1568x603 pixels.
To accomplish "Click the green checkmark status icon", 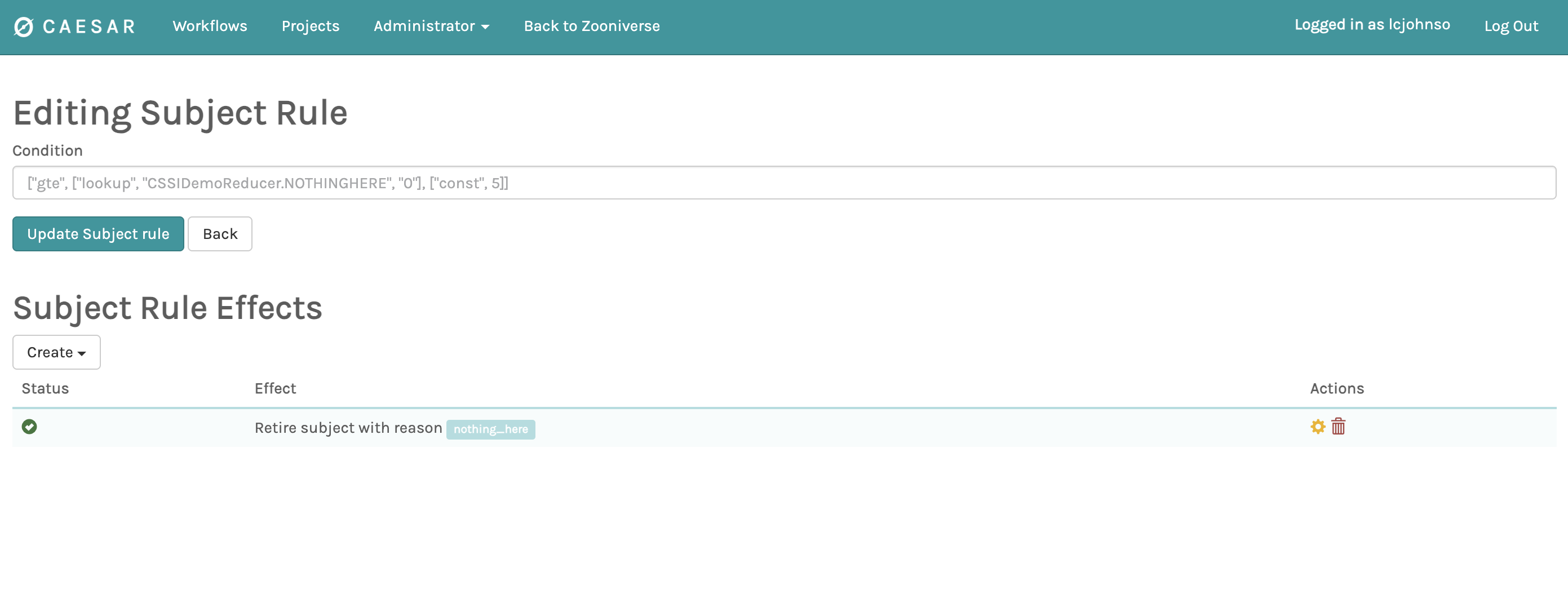I will click(x=29, y=427).
